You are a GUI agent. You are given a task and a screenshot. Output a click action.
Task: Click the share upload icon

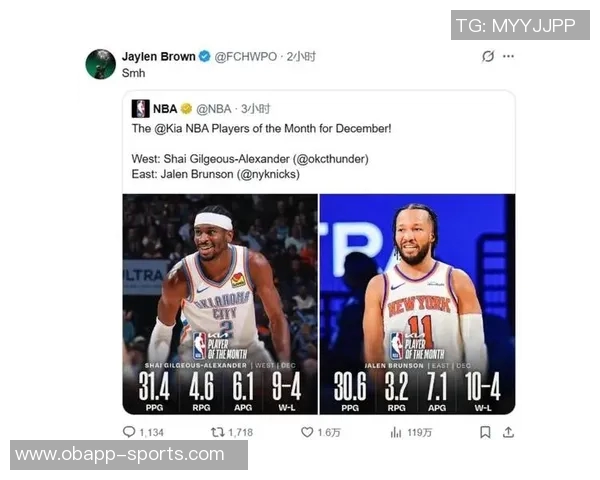click(508, 433)
